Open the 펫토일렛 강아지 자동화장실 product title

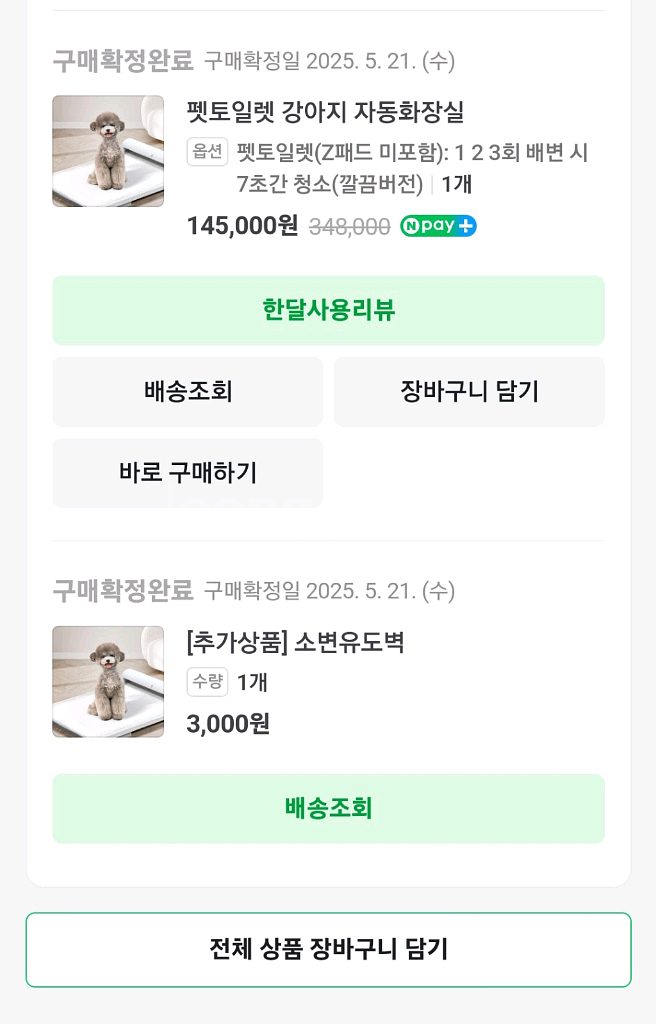tap(325, 112)
